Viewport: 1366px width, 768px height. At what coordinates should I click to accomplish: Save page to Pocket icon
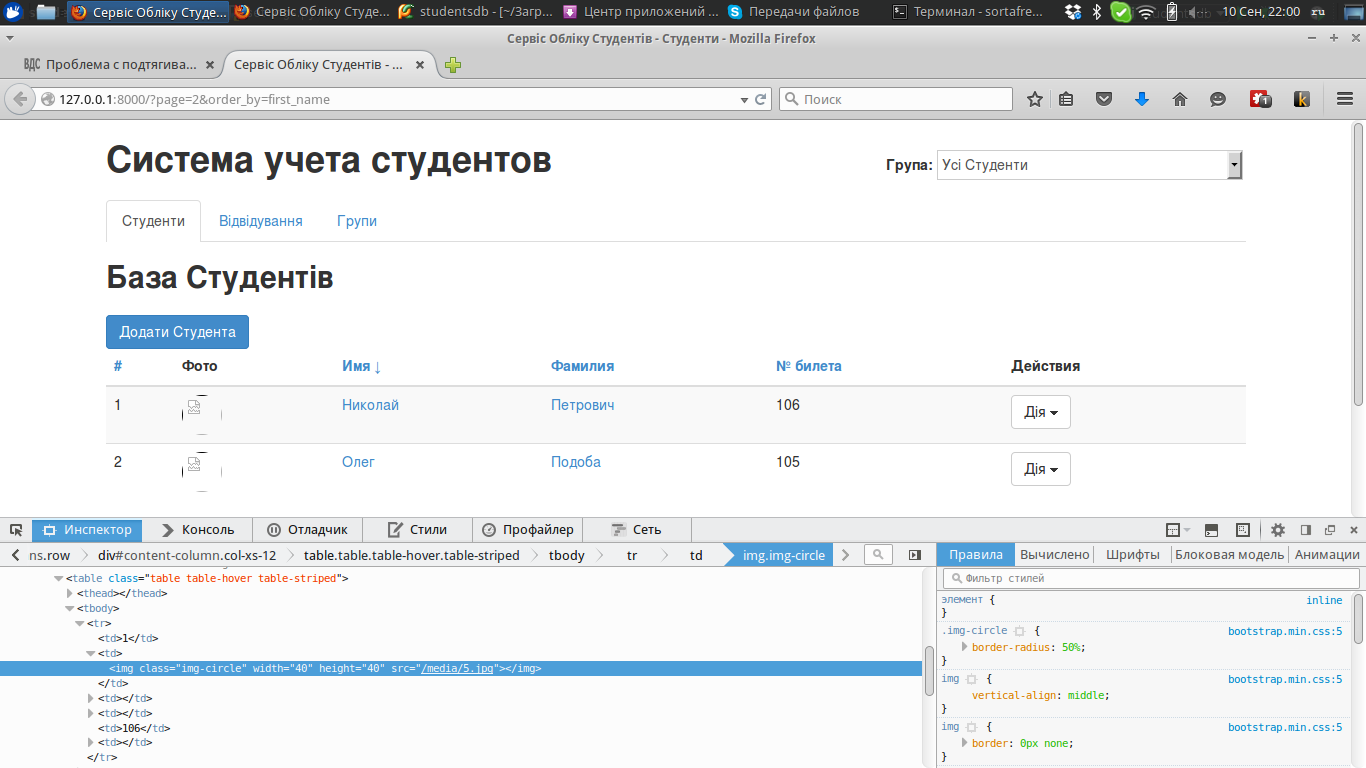pyautogui.click(x=1104, y=99)
